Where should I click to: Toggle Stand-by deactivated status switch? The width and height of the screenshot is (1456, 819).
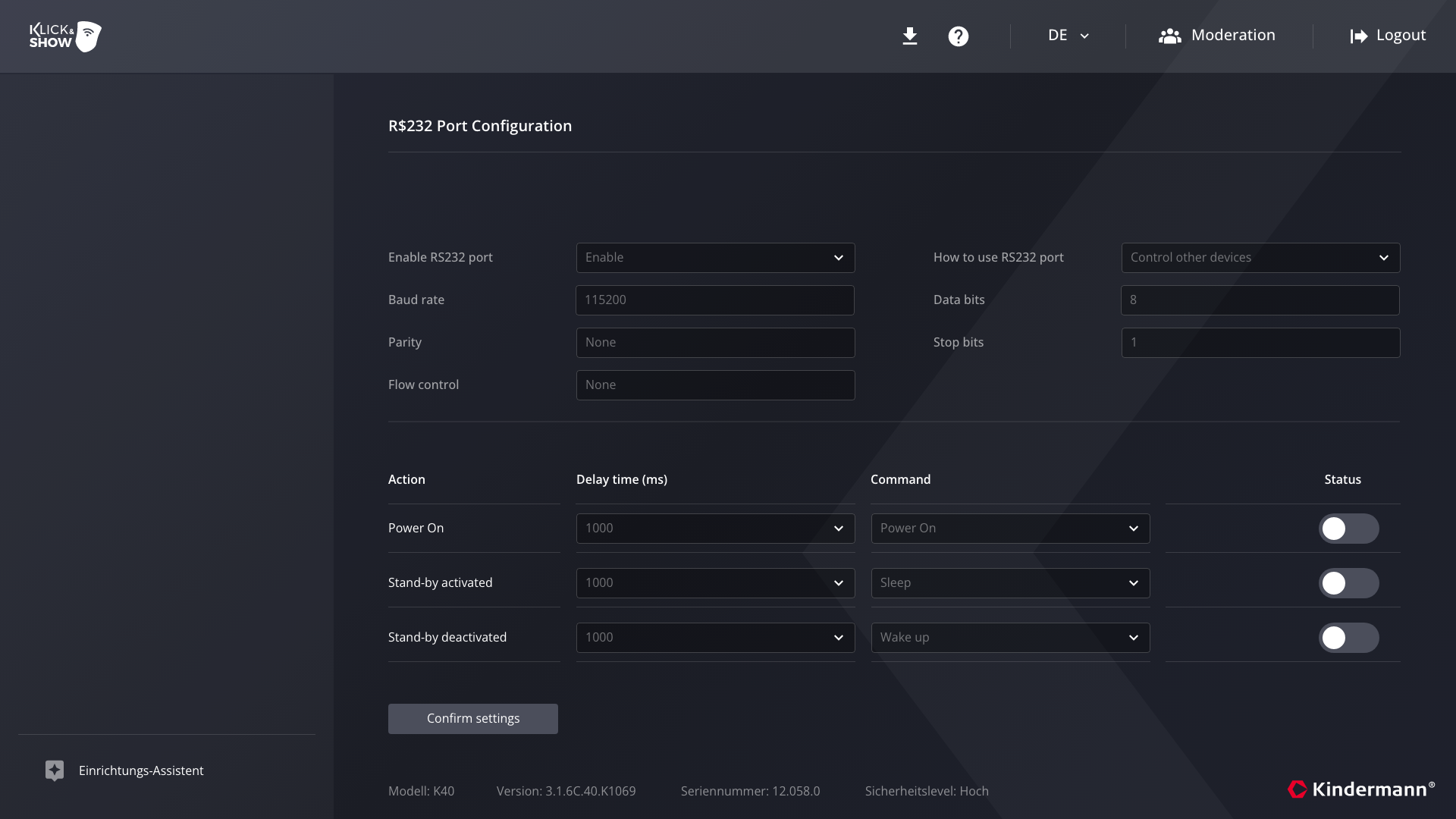coord(1348,638)
